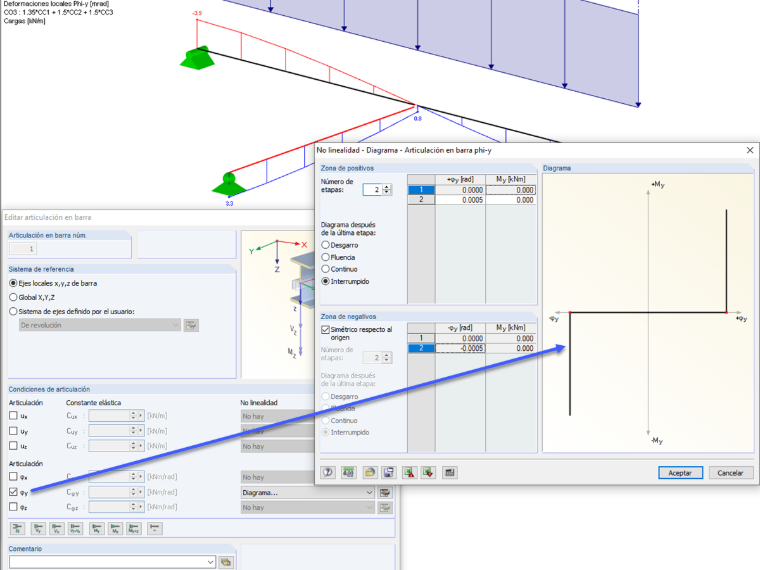This screenshot has height=570, width=760.
Task: Enable the ux articulation checkbox
Action: pyautogui.click(x=13, y=415)
